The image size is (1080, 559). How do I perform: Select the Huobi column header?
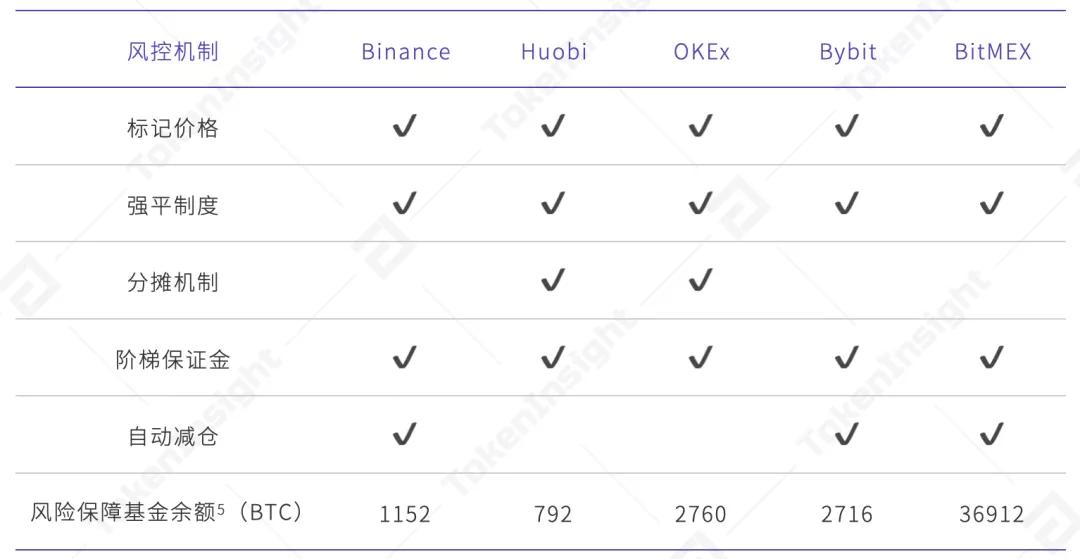[553, 52]
